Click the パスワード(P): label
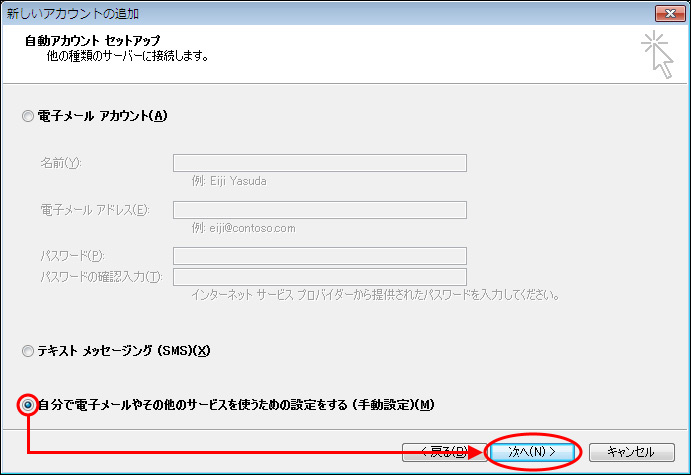The image size is (691, 475). 73,256
